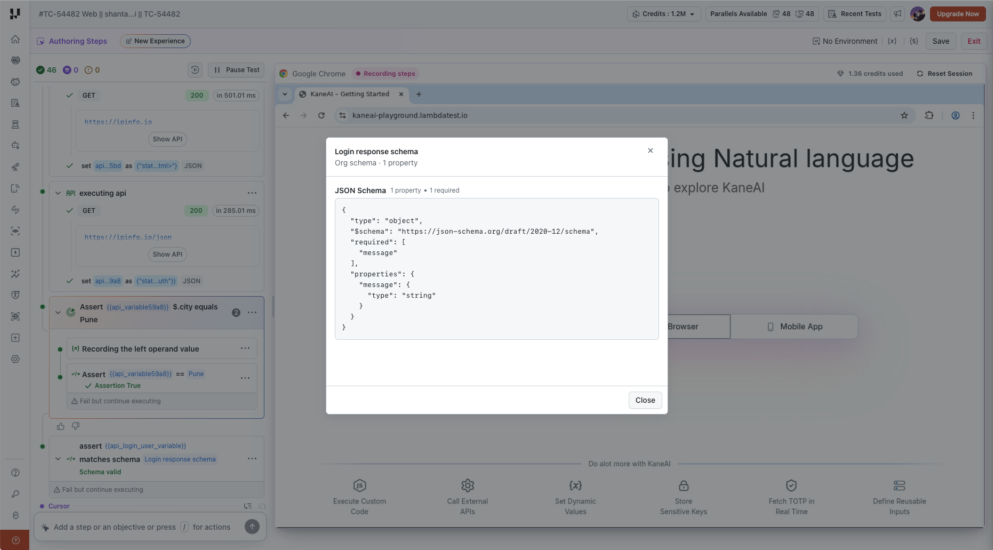Click the Call External APIs gear icon

tap(467, 486)
